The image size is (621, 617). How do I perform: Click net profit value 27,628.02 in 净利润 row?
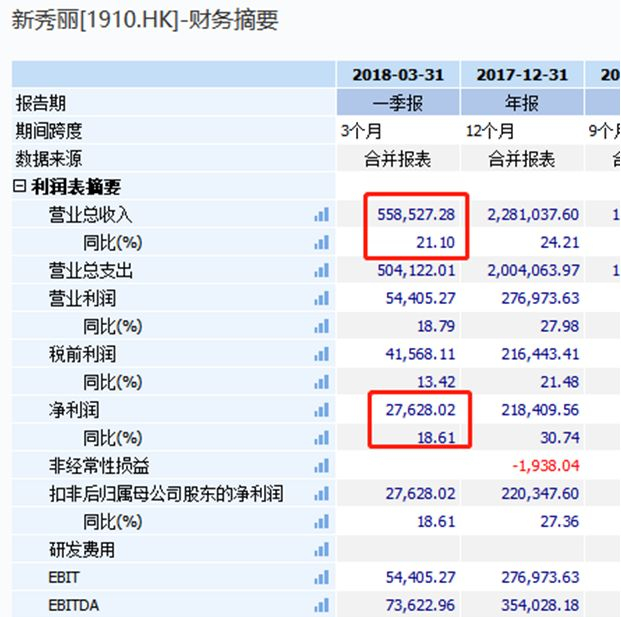pyautogui.click(x=421, y=410)
